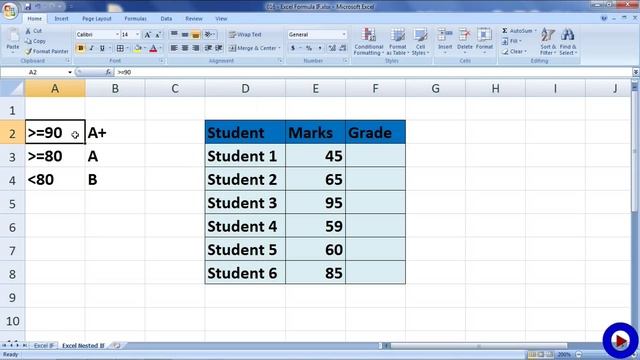
Task: Open Find & Select binoculars menu
Action: click(568, 42)
